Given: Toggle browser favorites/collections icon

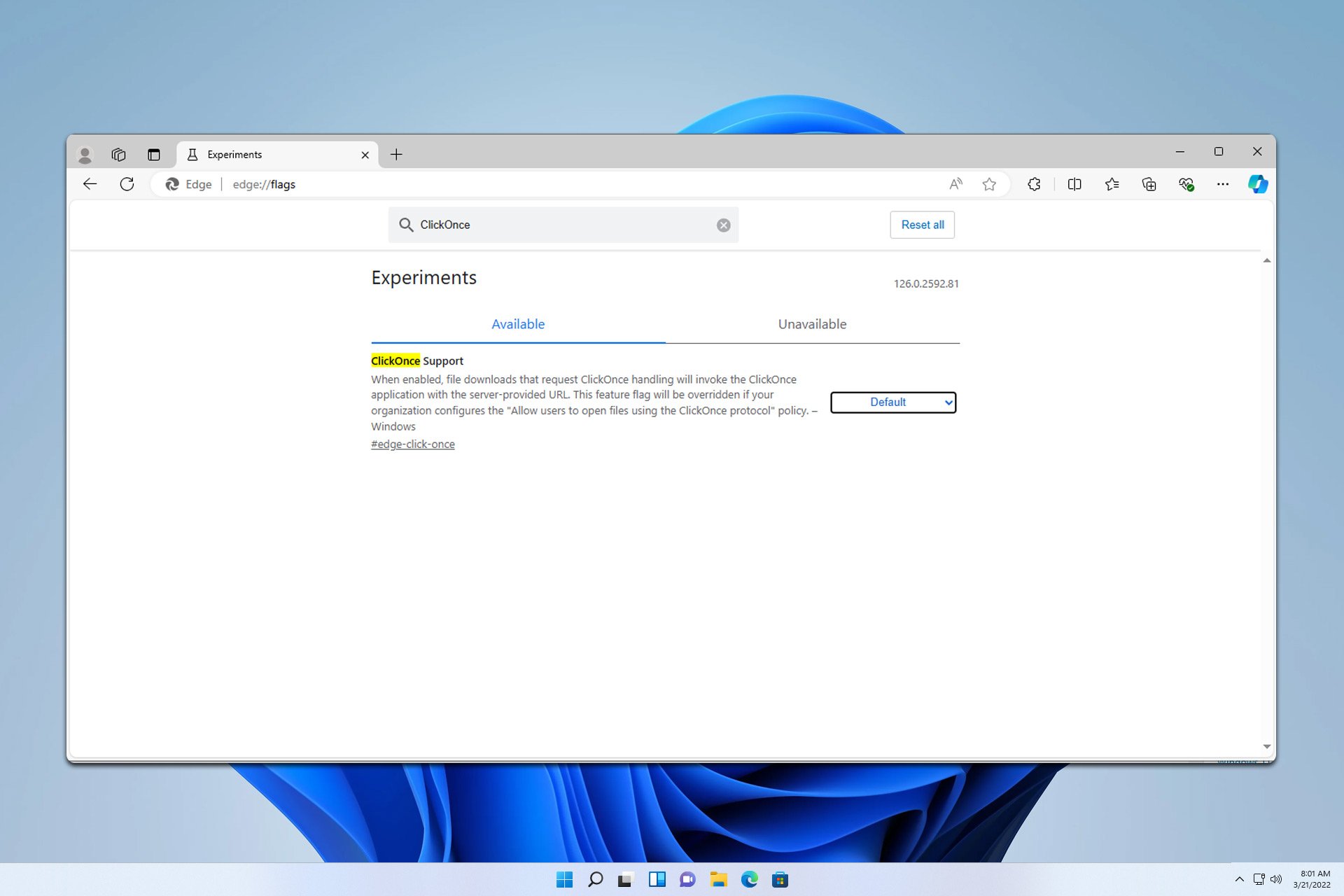Looking at the screenshot, I should pos(1113,184).
